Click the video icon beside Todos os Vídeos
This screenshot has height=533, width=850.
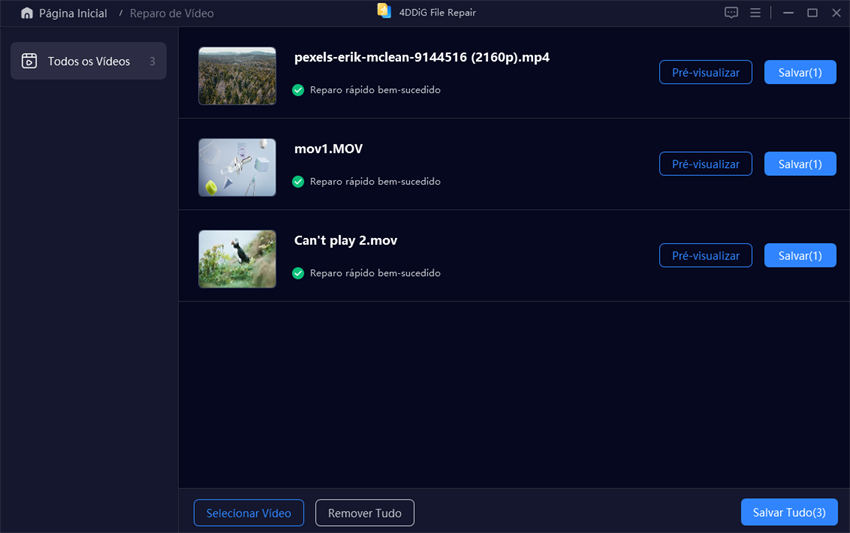29,61
